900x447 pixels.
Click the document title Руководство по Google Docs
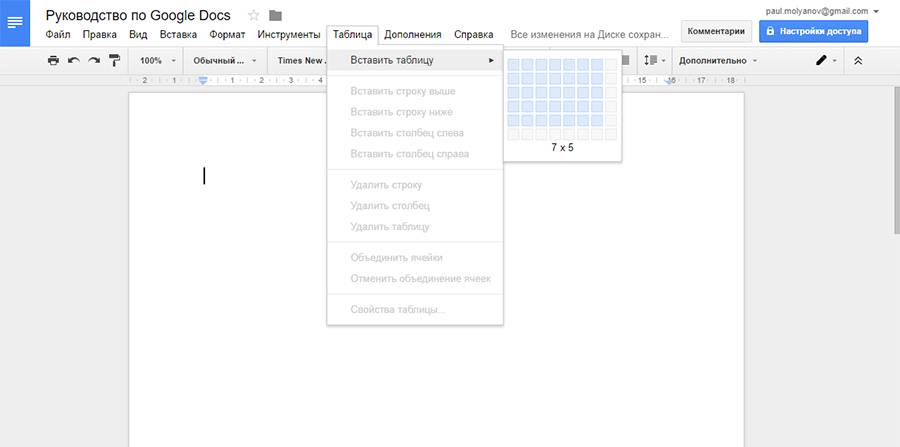138,15
